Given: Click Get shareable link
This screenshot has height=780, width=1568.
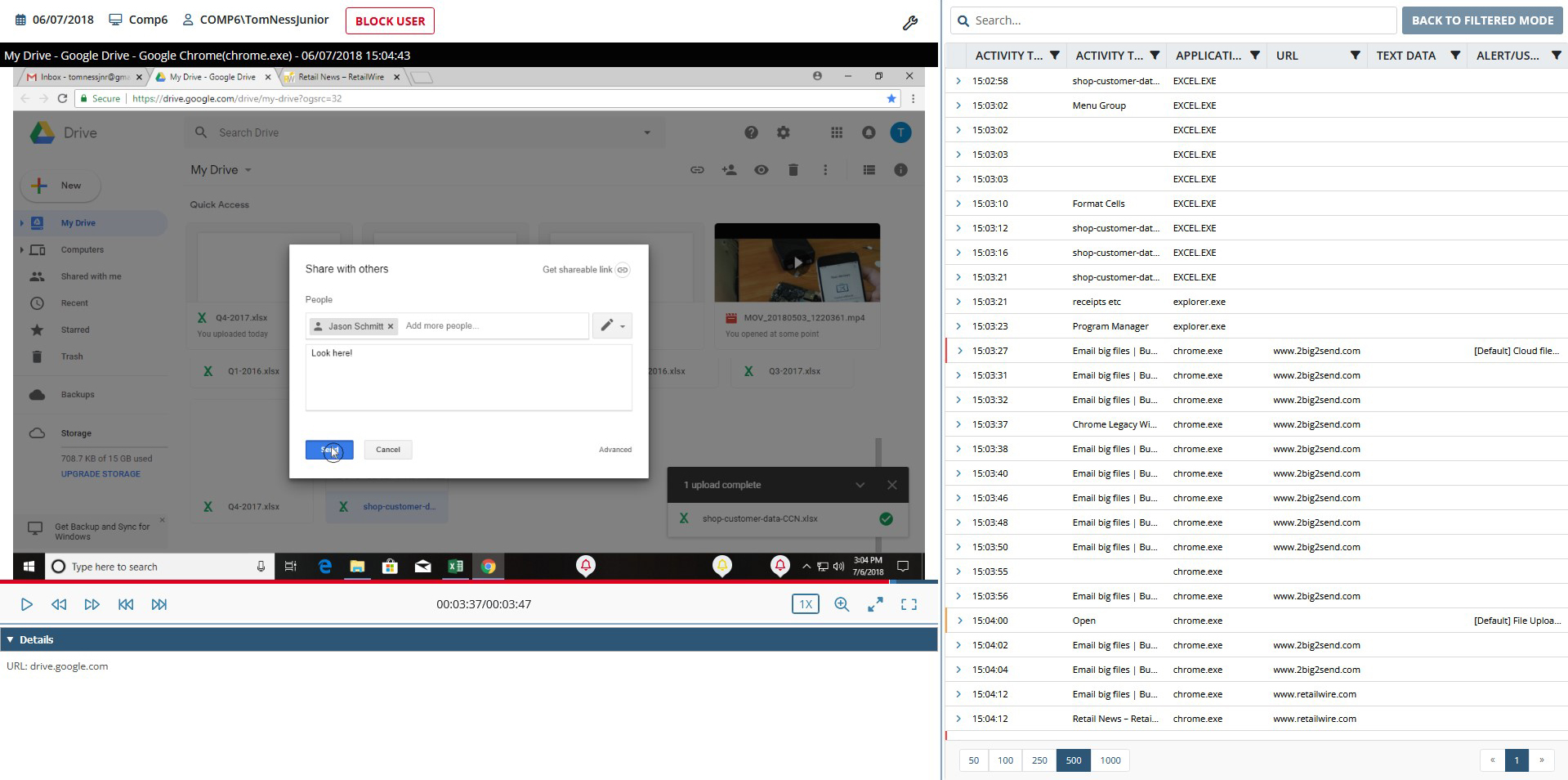Looking at the screenshot, I should [x=586, y=270].
